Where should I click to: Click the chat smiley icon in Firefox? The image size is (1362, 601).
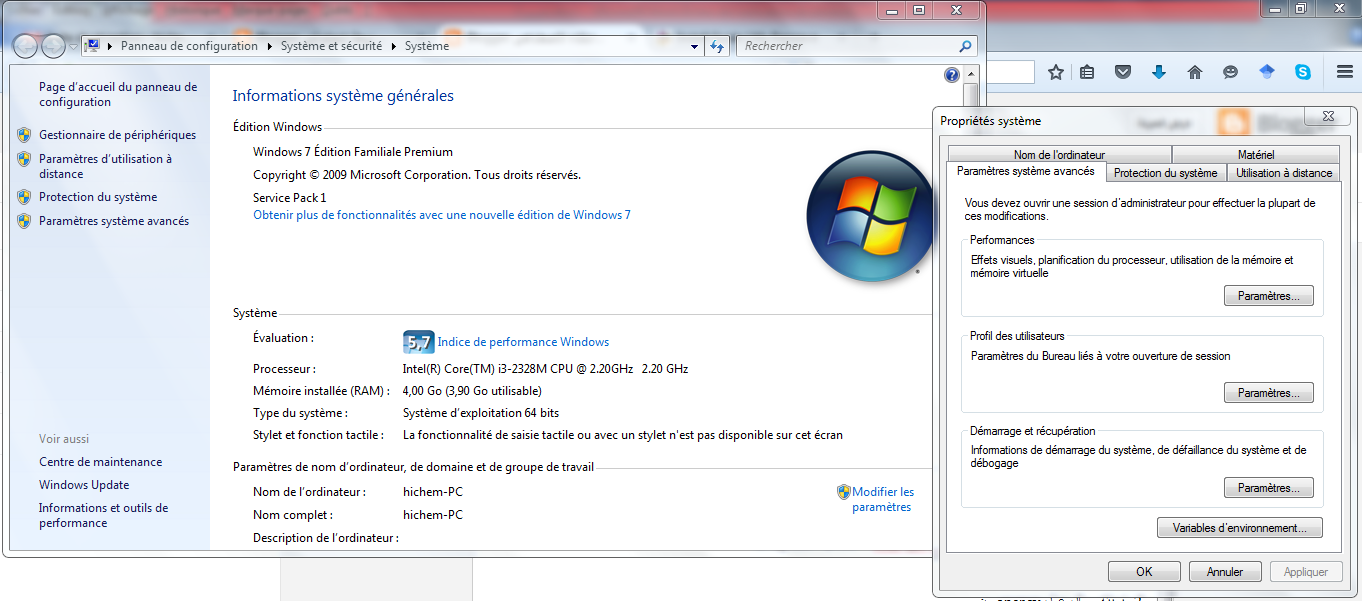click(1230, 72)
